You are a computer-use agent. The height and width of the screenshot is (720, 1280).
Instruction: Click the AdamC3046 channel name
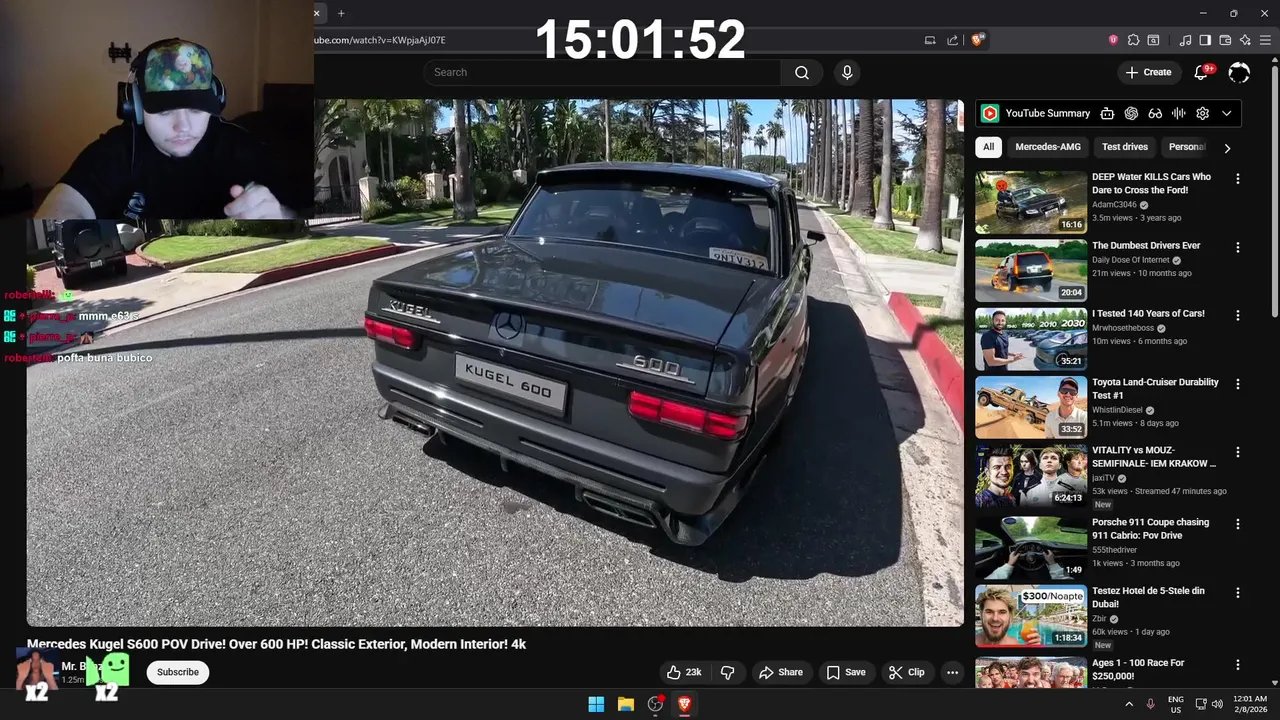coord(1114,204)
